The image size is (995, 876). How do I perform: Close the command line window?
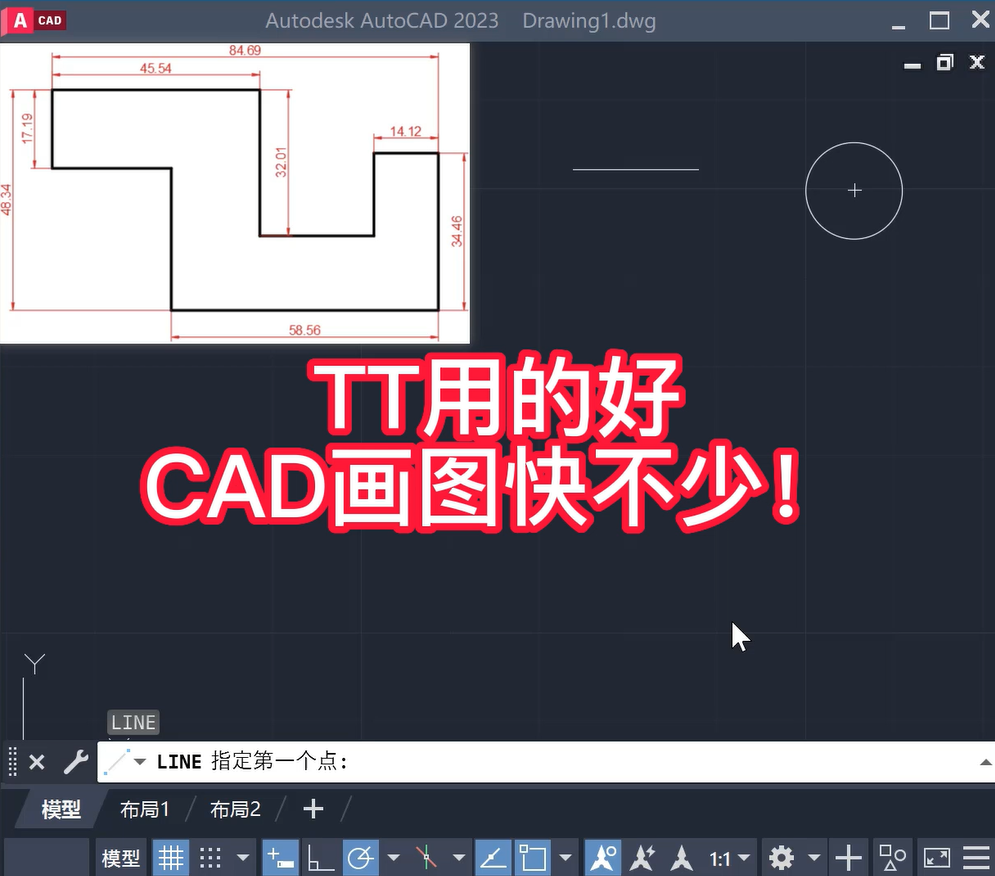pyautogui.click(x=37, y=762)
